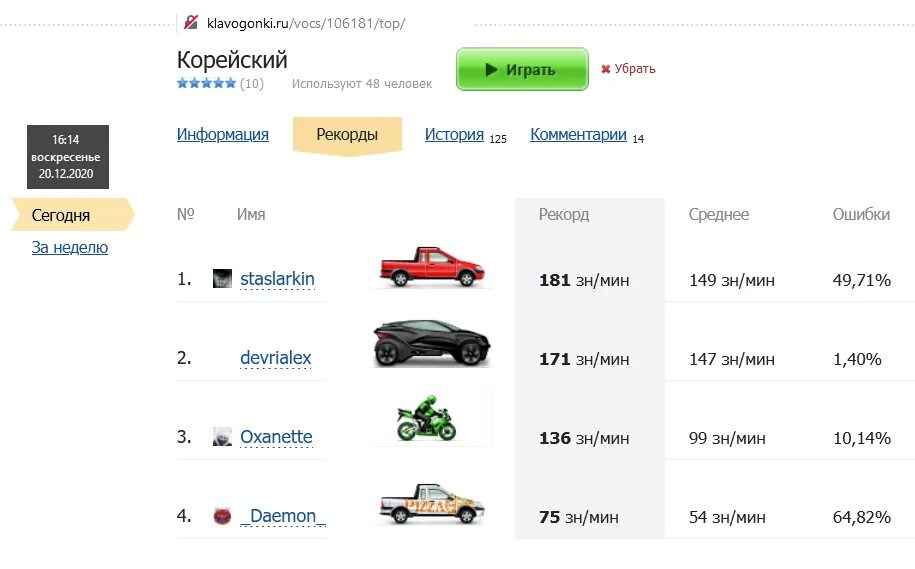
Task: Open the Информация tab
Action: (x=223, y=134)
